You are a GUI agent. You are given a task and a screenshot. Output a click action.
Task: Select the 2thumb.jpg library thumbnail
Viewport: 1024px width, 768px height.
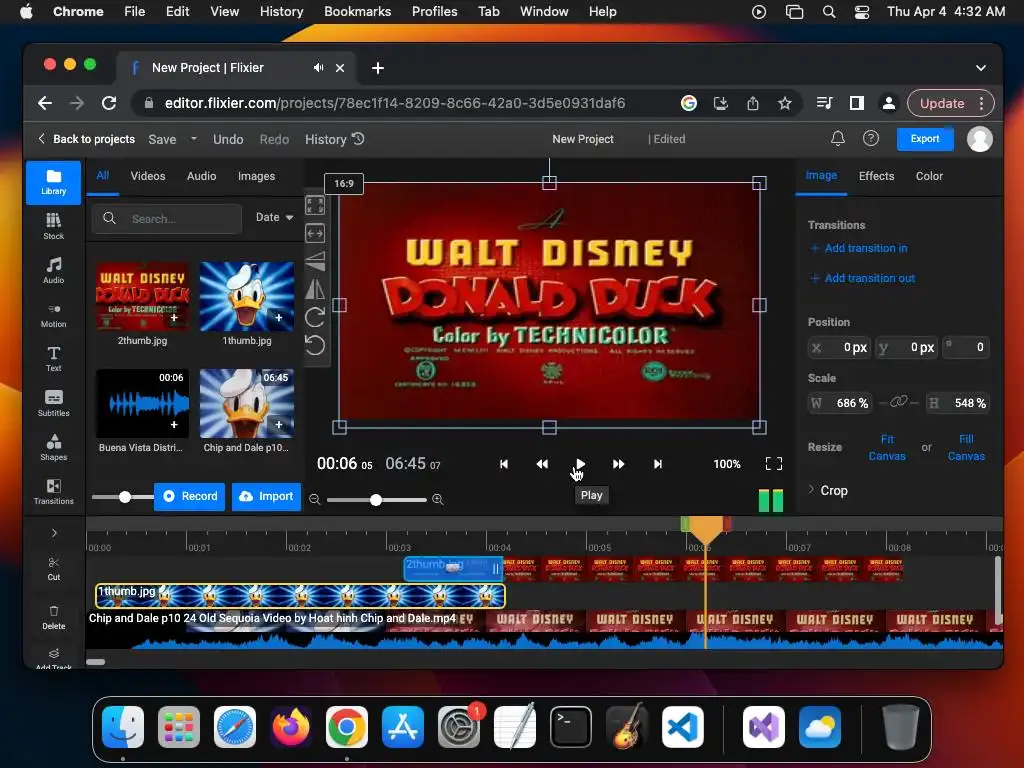click(x=142, y=296)
